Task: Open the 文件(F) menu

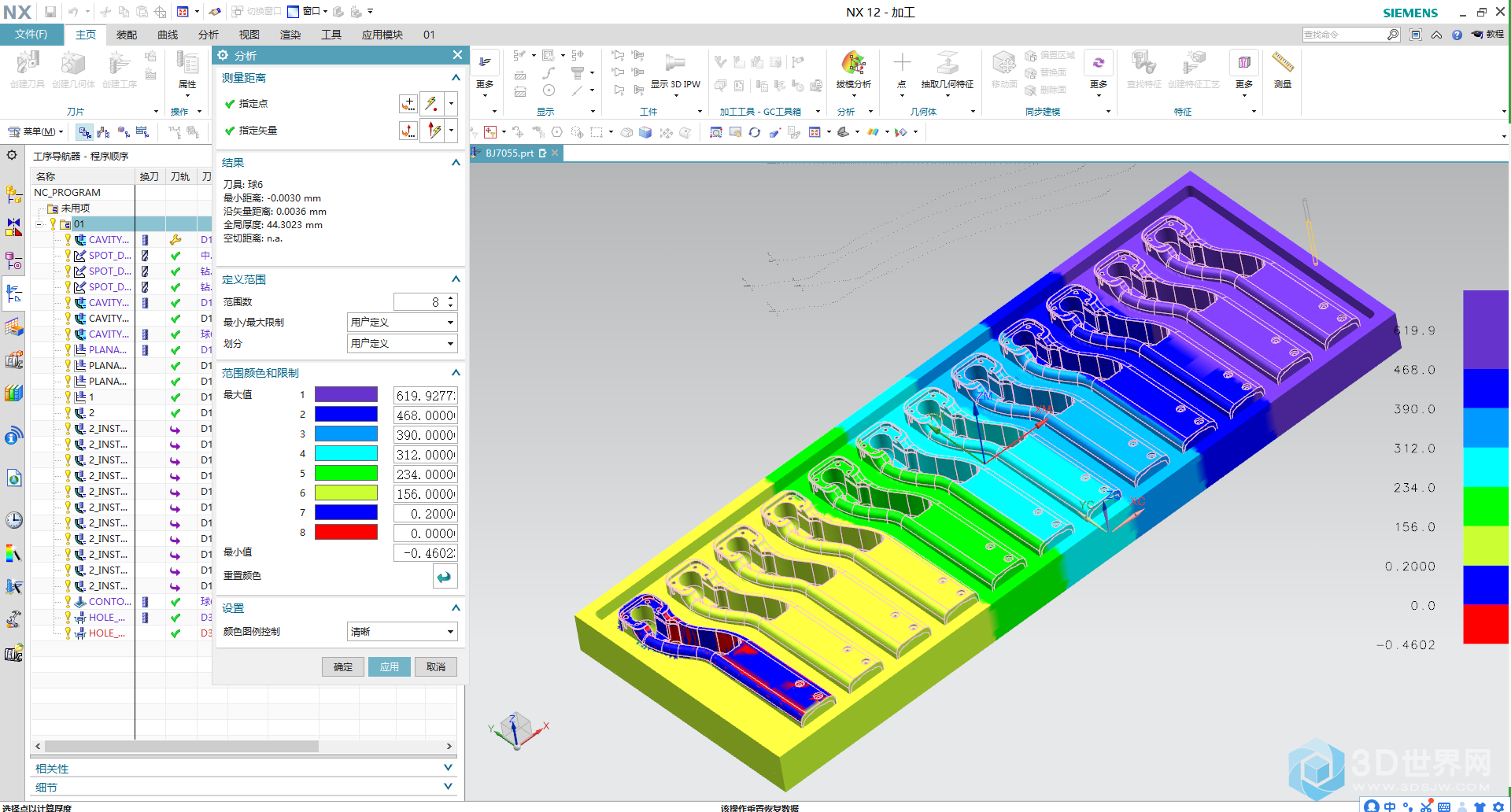Action: 31,35
